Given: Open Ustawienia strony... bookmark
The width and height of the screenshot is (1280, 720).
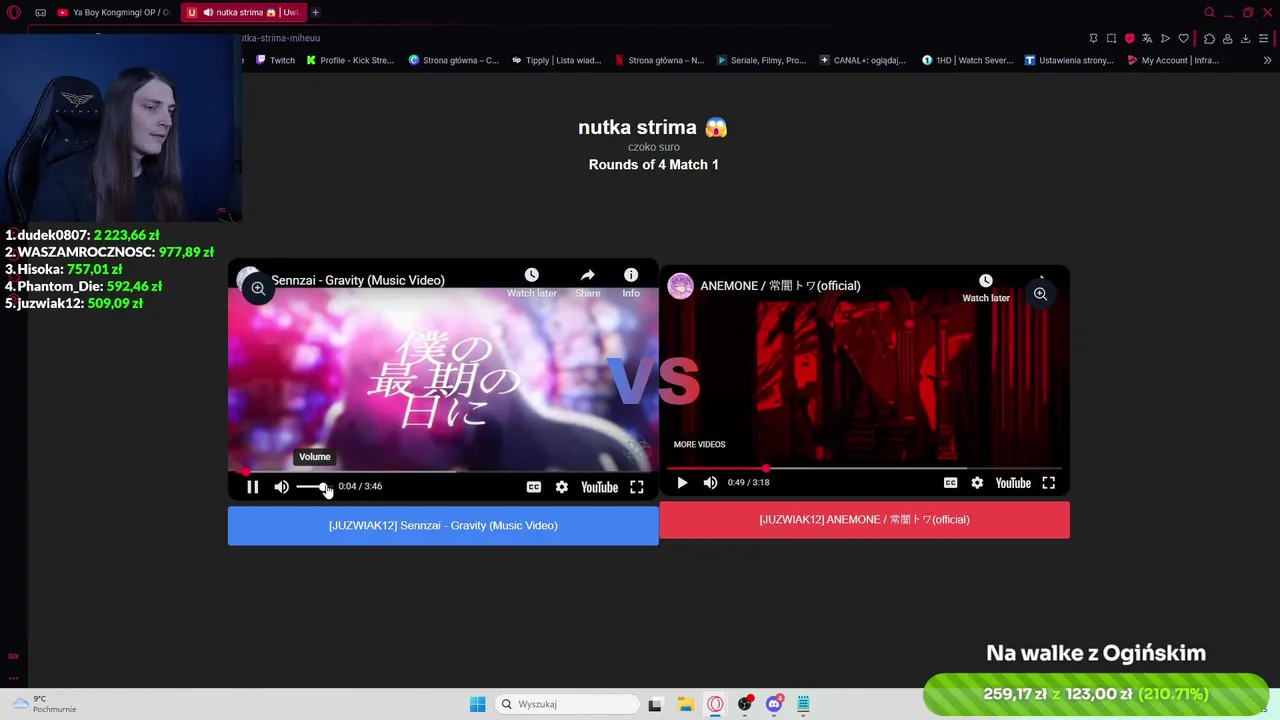Looking at the screenshot, I should (x=1069, y=60).
